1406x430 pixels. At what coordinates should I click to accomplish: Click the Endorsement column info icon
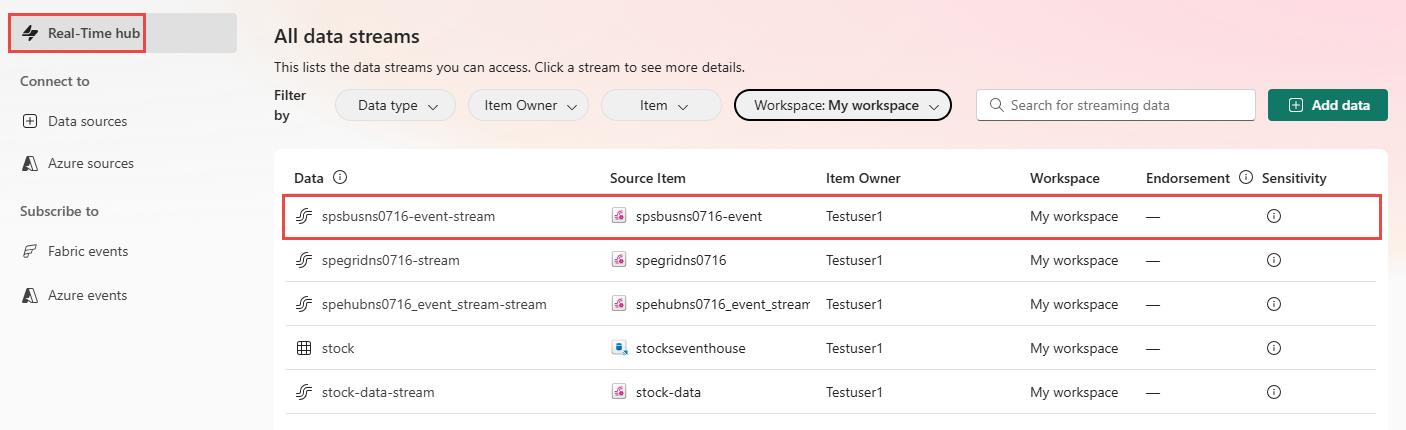click(x=1246, y=178)
